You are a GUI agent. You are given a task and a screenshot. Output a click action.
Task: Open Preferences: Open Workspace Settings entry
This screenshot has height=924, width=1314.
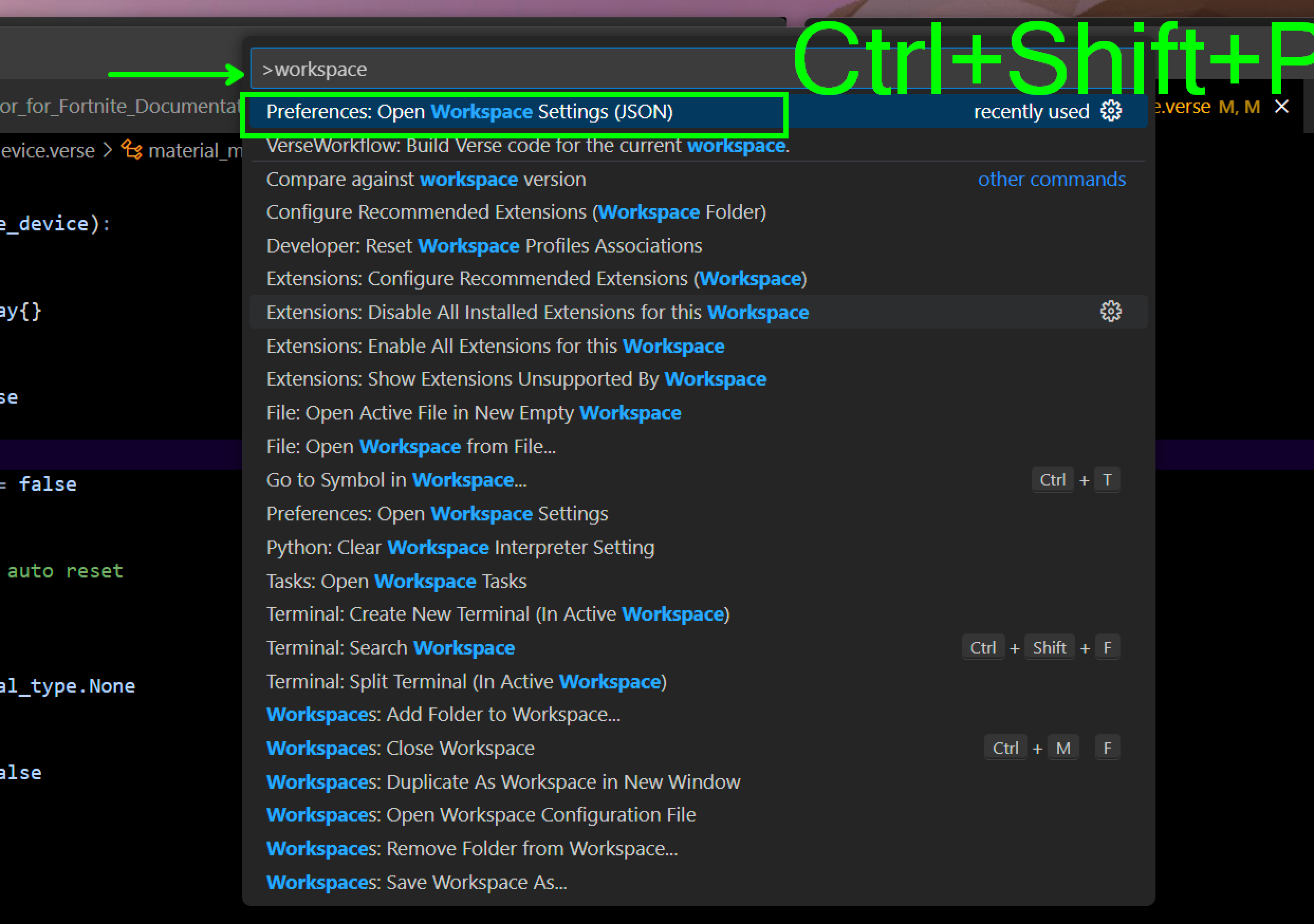[437, 514]
